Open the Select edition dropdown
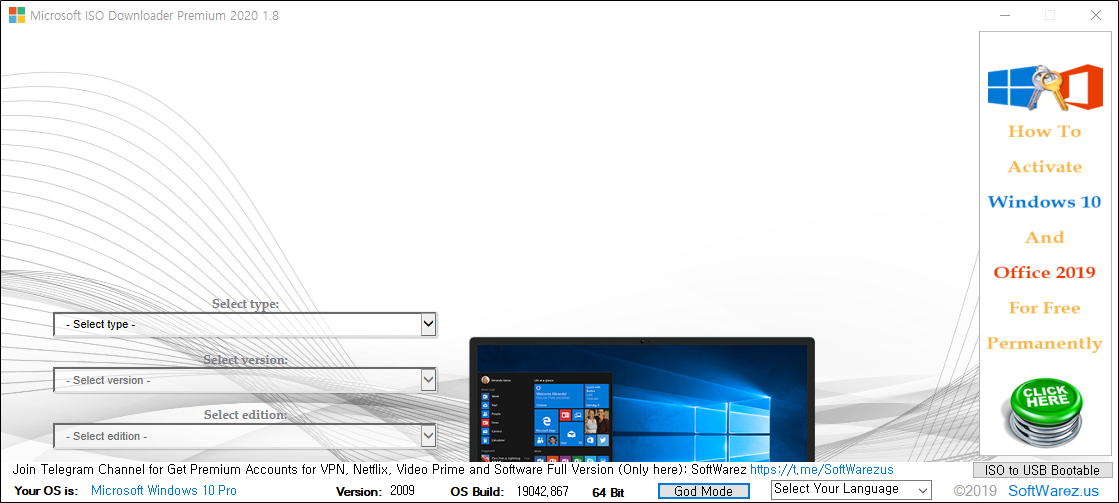 tap(245, 436)
